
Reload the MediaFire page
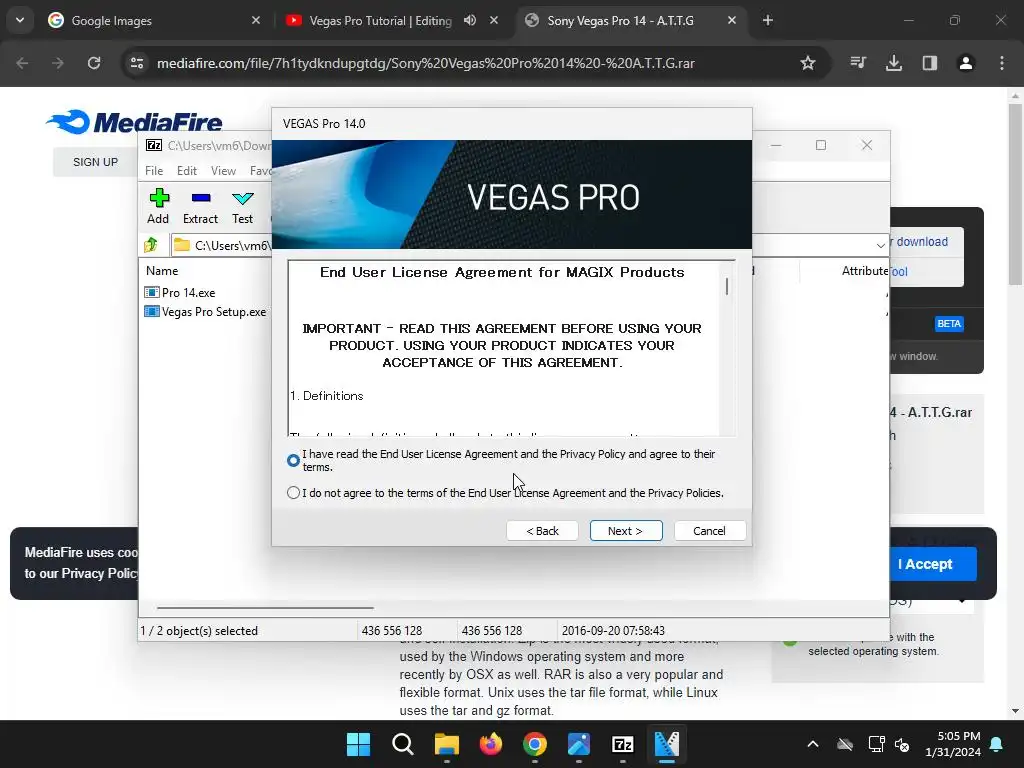(x=94, y=63)
